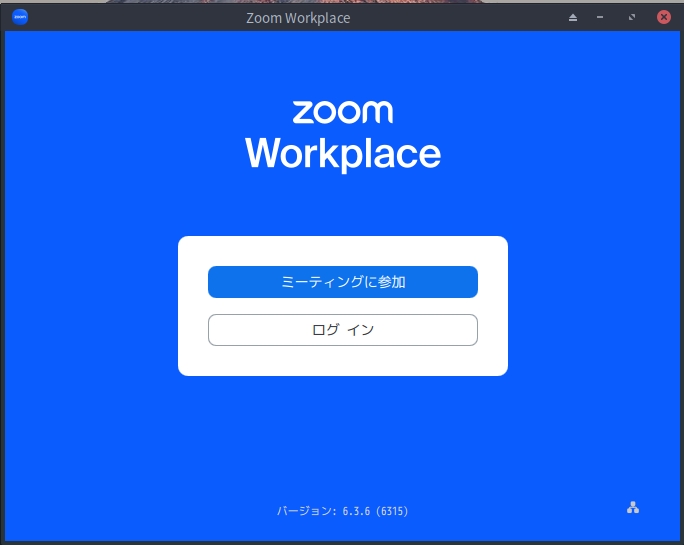Minimize the Zoom Workplace window
This screenshot has height=545, width=684.
pos(600,17)
